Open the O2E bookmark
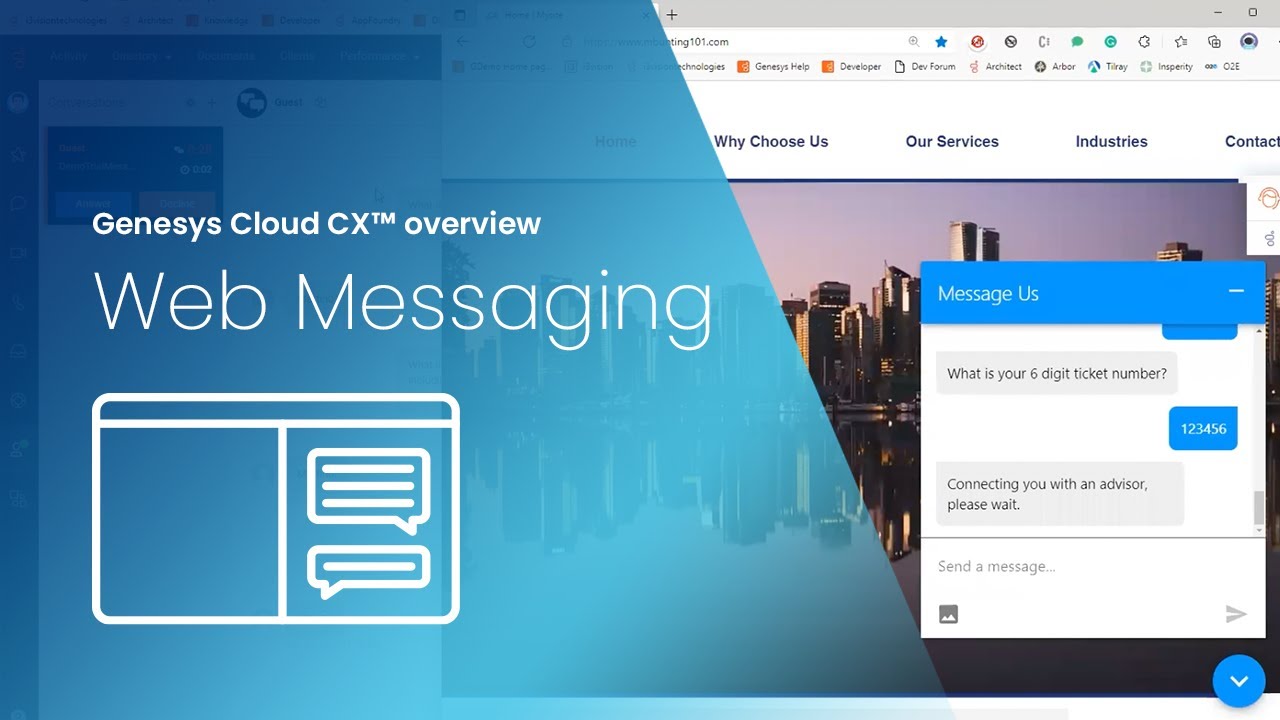This screenshot has height=720, width=1280. [1222, 67]
